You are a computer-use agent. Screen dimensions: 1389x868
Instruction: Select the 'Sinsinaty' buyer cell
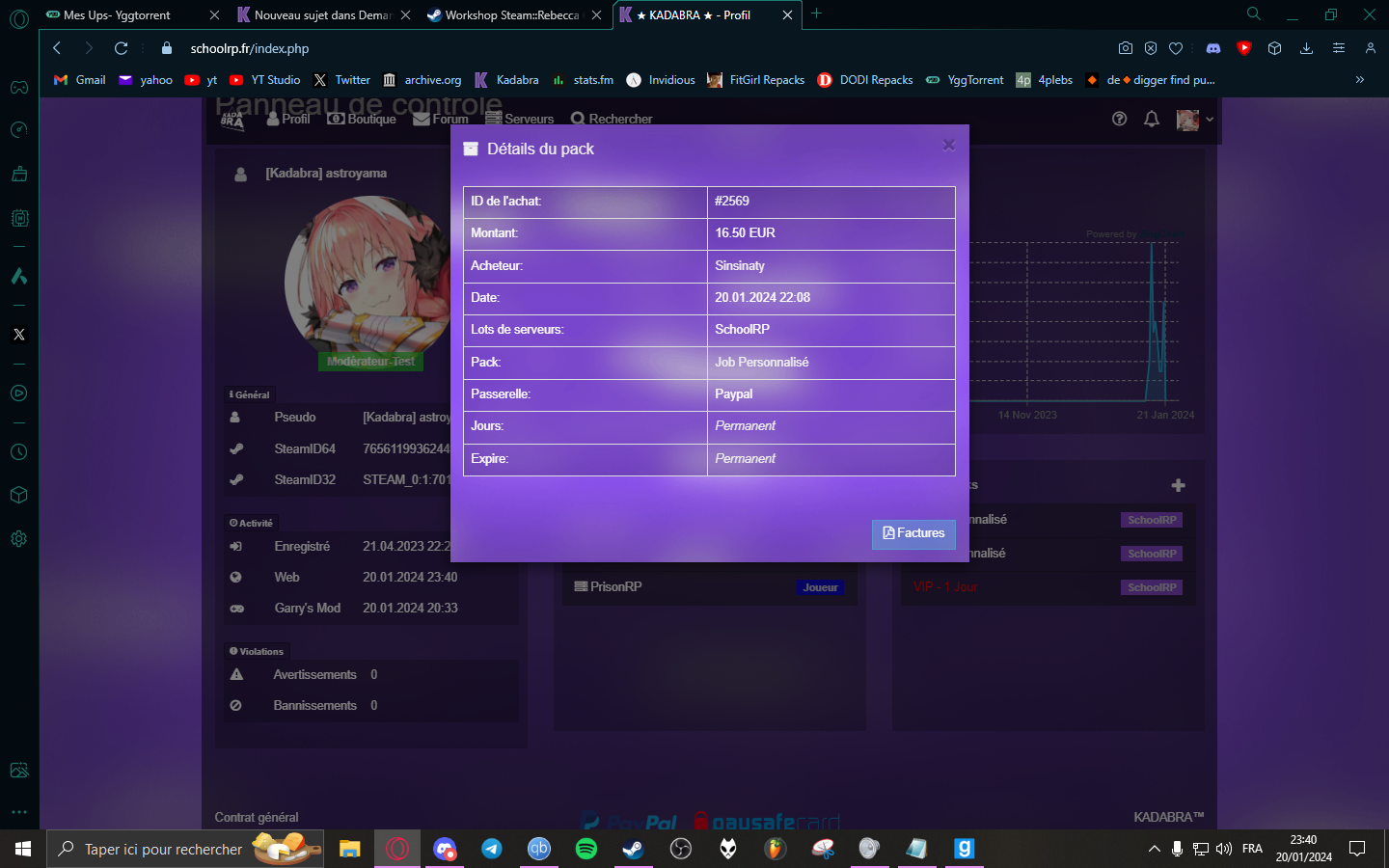tap(831, 266)
